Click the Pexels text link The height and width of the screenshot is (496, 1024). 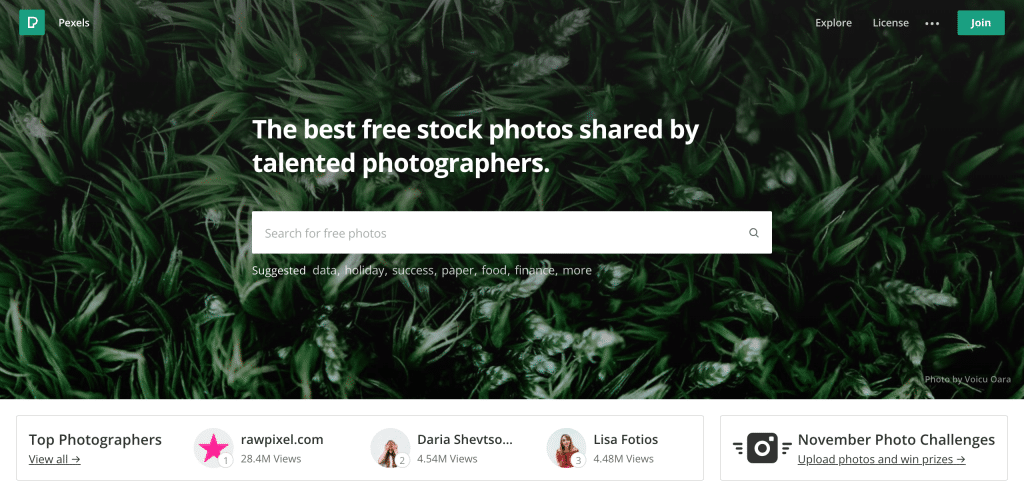(74, 23)
